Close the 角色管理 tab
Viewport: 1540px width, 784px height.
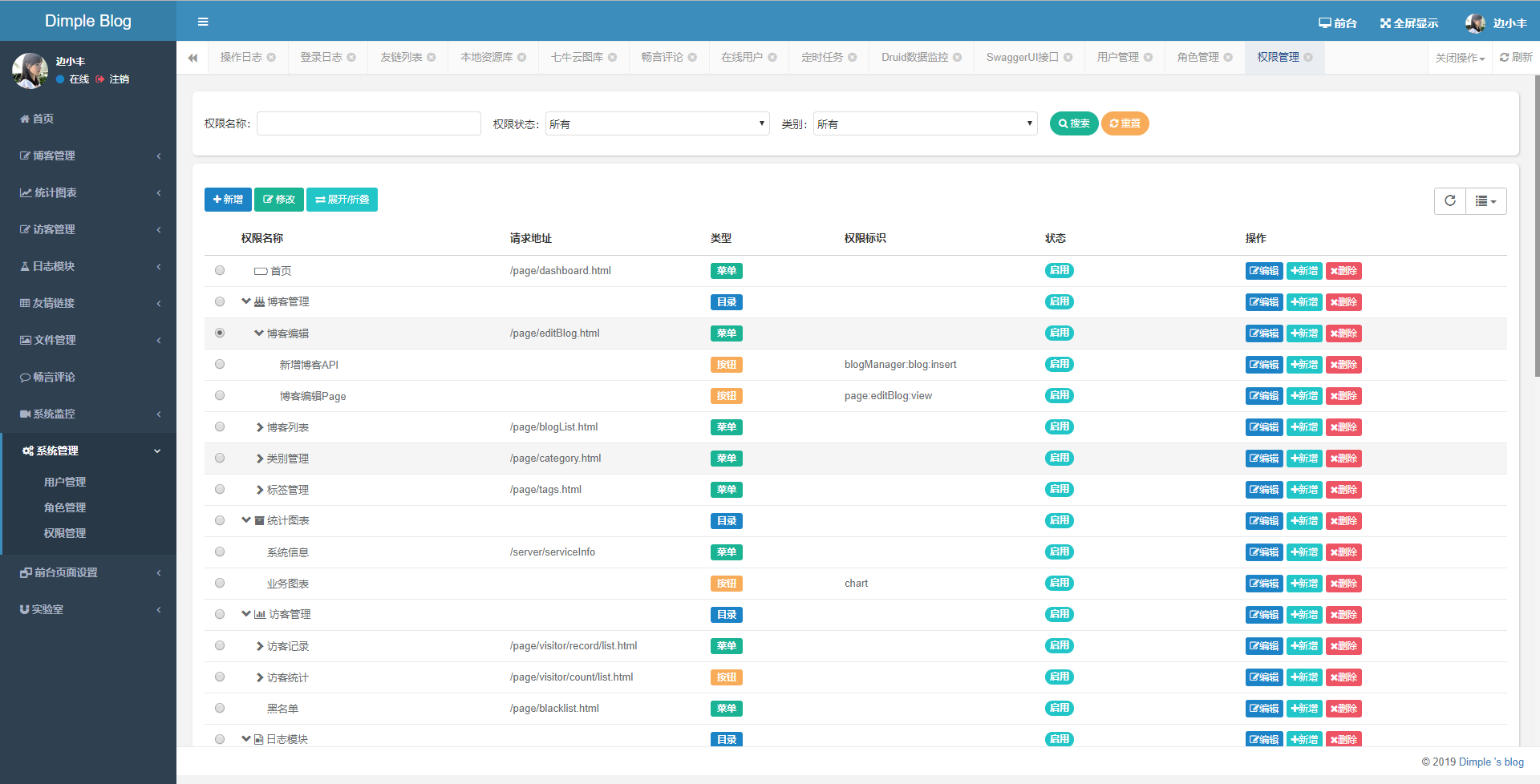coord(1228,58)
